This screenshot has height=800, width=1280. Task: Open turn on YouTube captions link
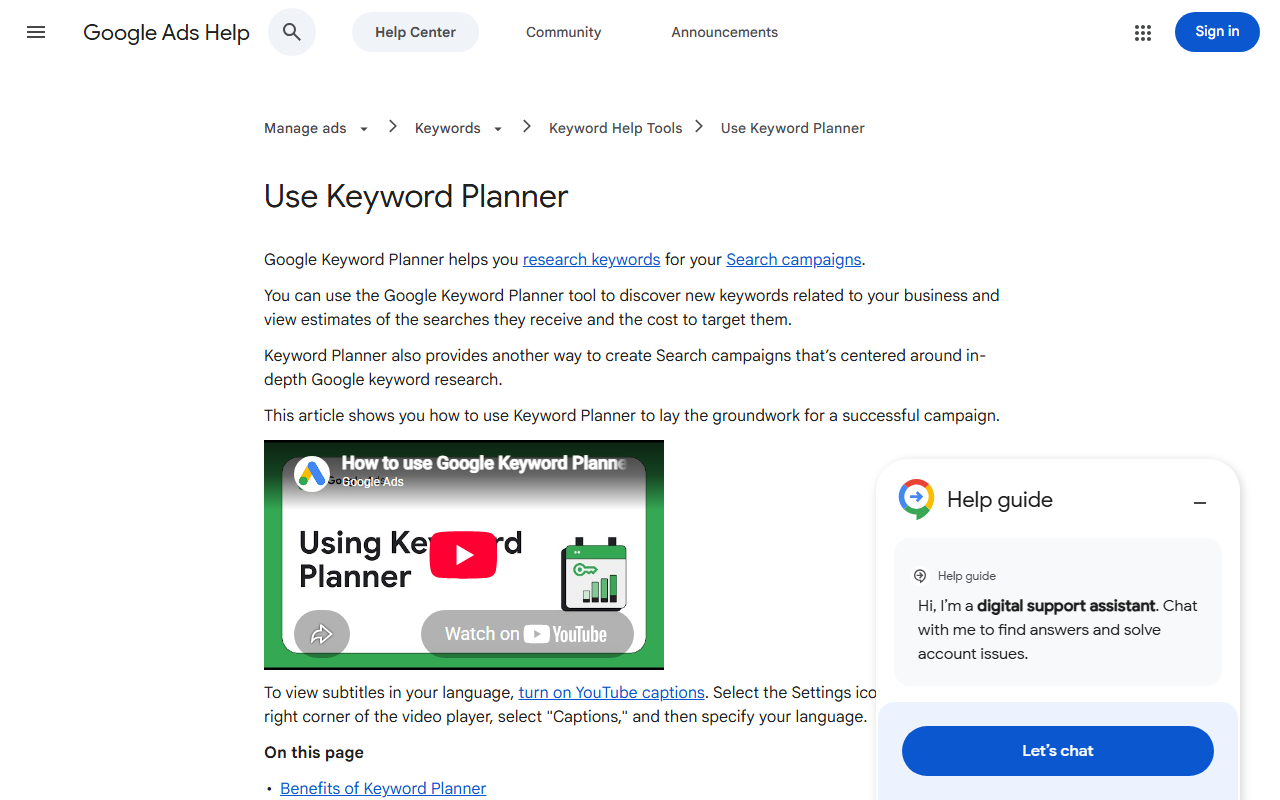[x=611, y=692]
